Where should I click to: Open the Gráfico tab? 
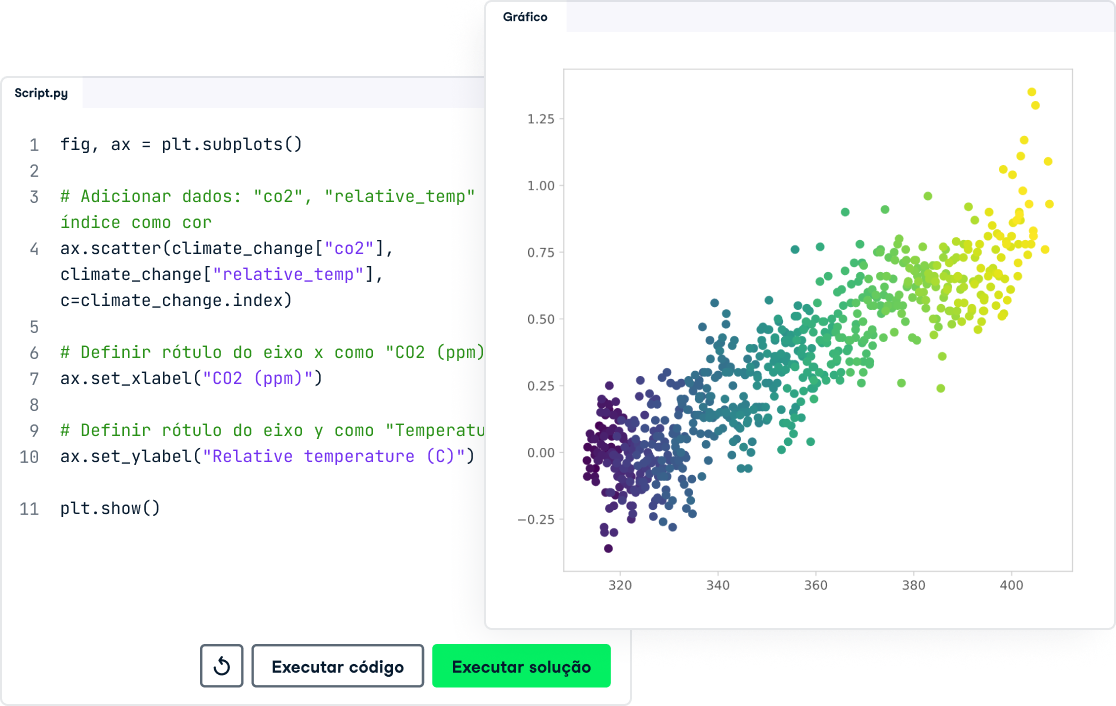(526, 17)
